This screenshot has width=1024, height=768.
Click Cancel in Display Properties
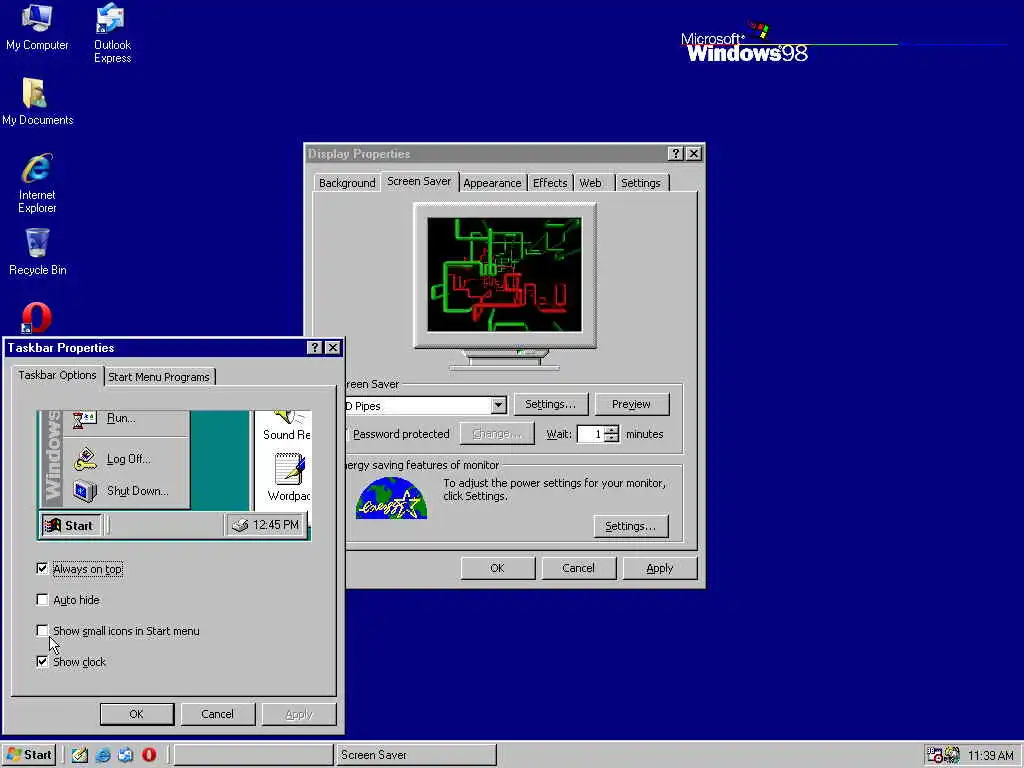coord(579,568)
